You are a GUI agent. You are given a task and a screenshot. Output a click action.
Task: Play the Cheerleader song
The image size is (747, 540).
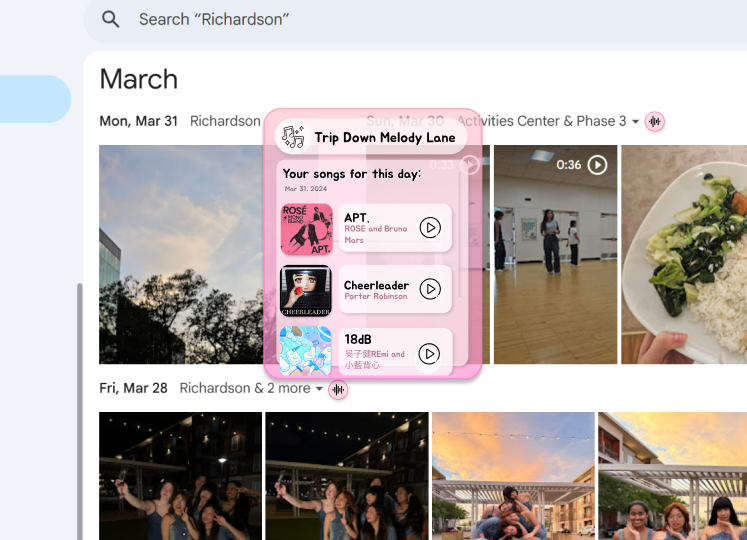[x=430, y=289]
